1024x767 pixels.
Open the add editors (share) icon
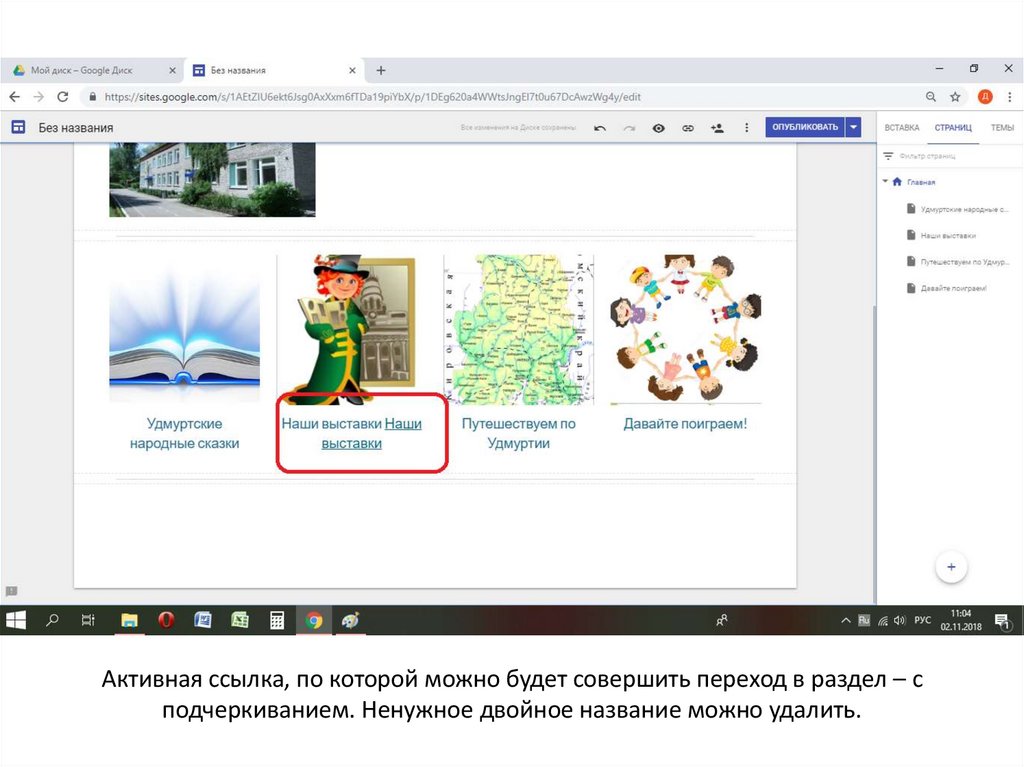[717, 128]
